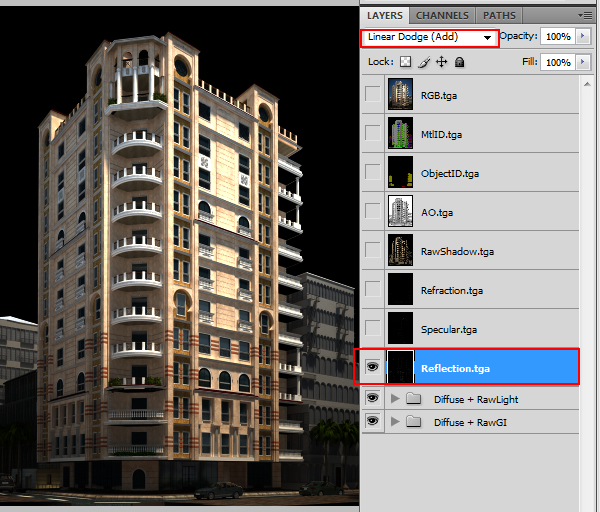Switch to the Layers tab

385,16
